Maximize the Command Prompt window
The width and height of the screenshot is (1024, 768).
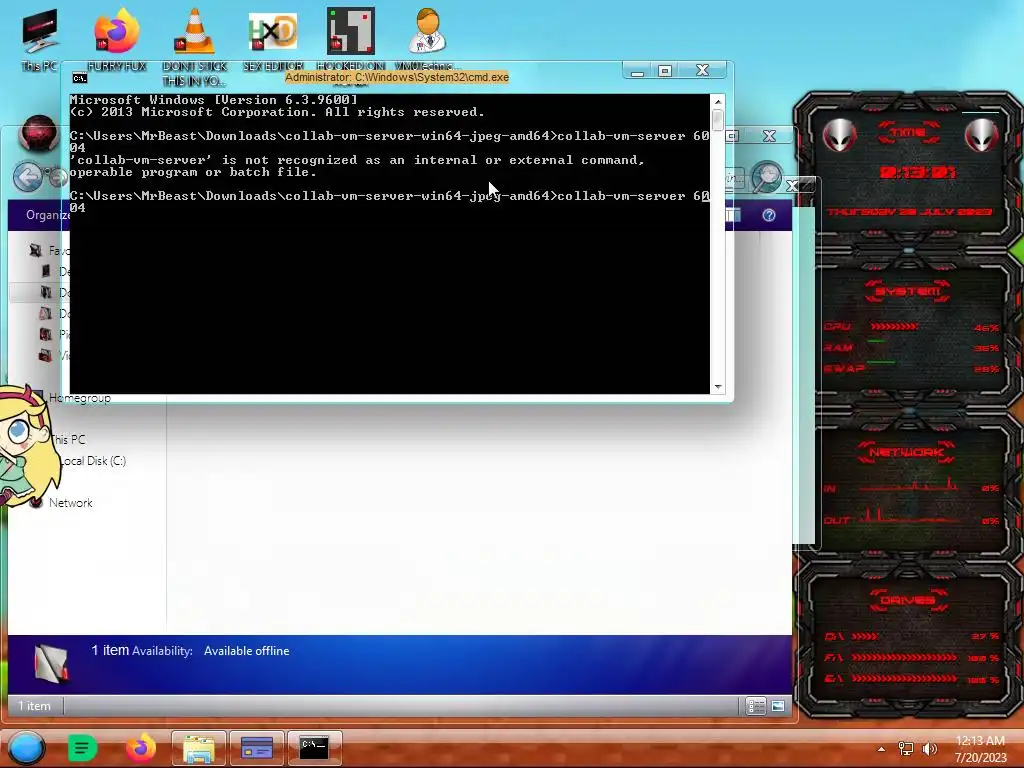pyautogui.click(x=665, y=71)
